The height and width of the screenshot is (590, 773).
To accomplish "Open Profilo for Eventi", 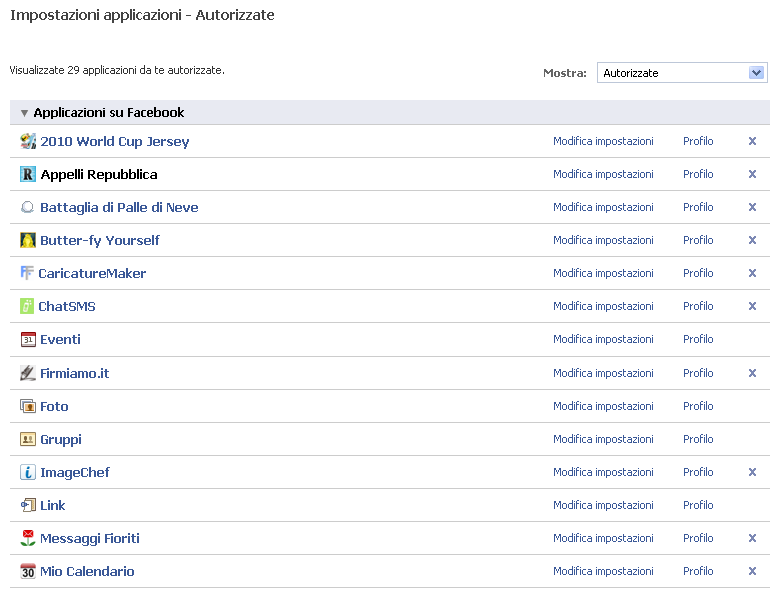I will coord(698,340).
